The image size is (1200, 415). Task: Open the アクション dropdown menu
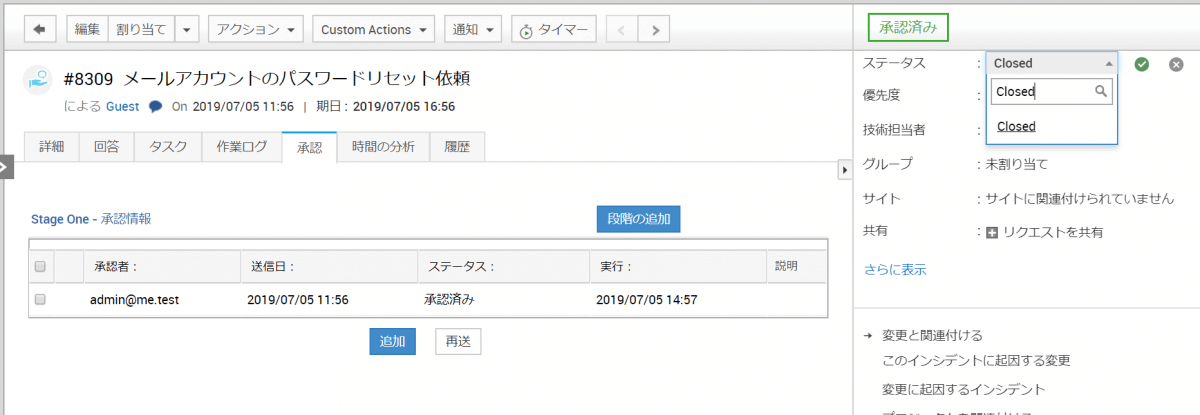point(256,30)
